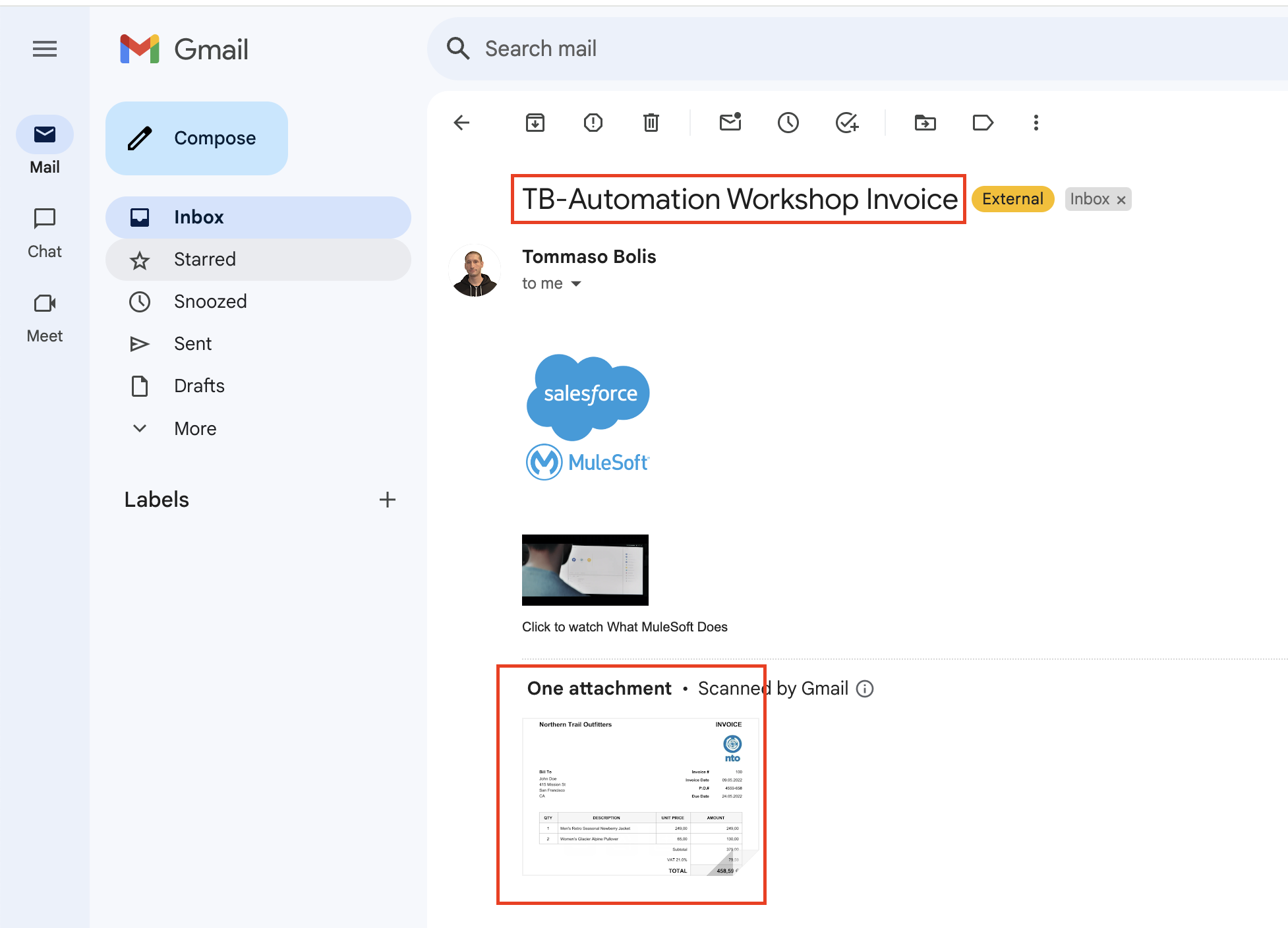Click the Scanned by Gmail info icon
The height and width of the screenshot is (928, 1288).
point(865,689)
